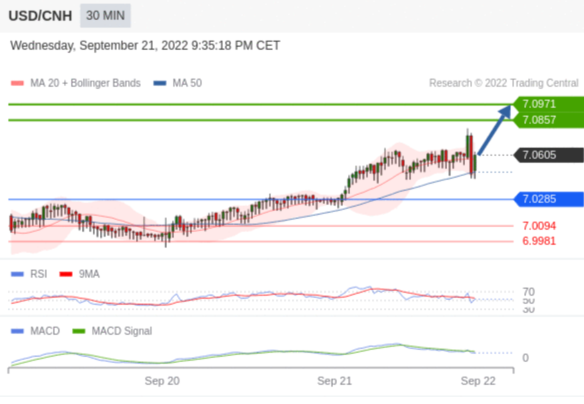Click the blue 7.0285 pivot tag
This screenshot has height=404, width=584.
point(548,199)
